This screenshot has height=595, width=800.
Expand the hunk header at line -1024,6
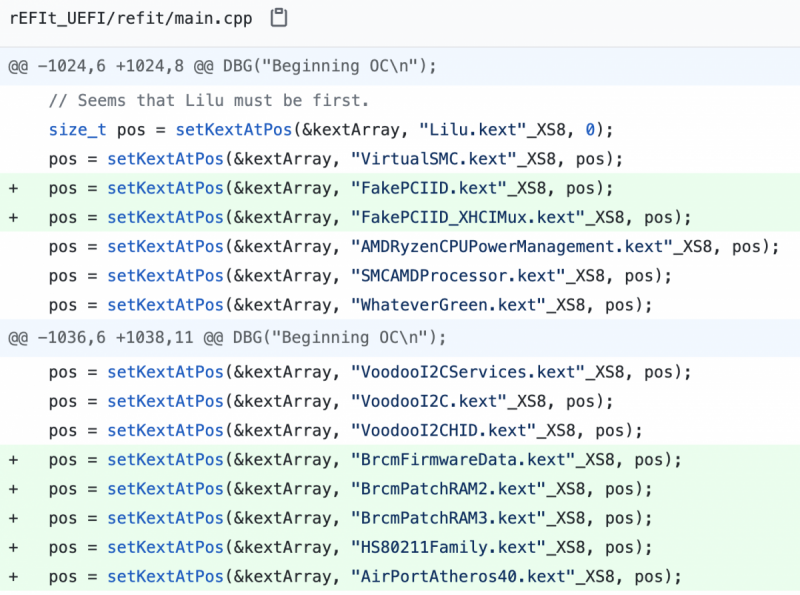(x=224, y=67)
